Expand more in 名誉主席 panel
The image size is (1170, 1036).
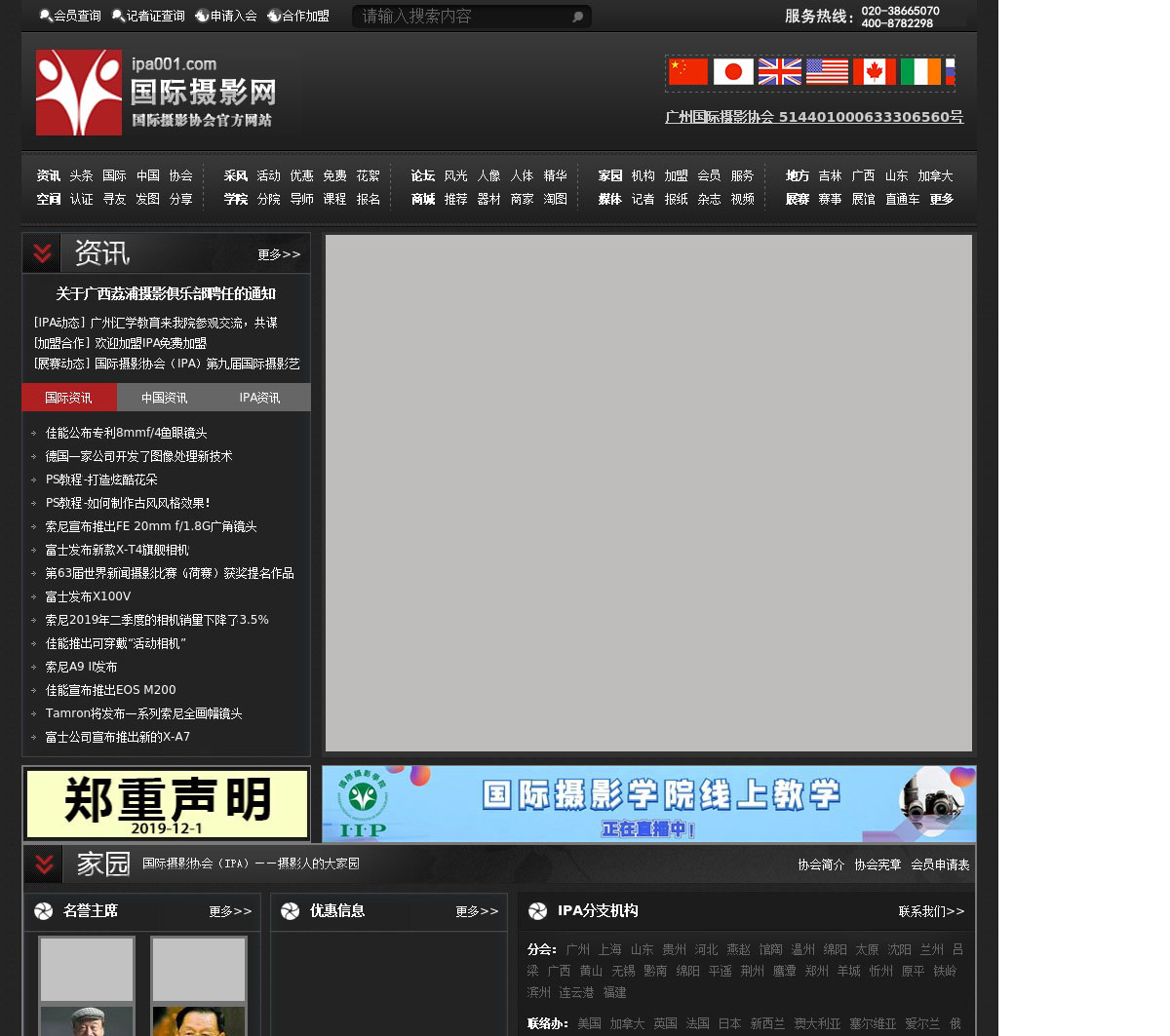[x=230, y=911]
